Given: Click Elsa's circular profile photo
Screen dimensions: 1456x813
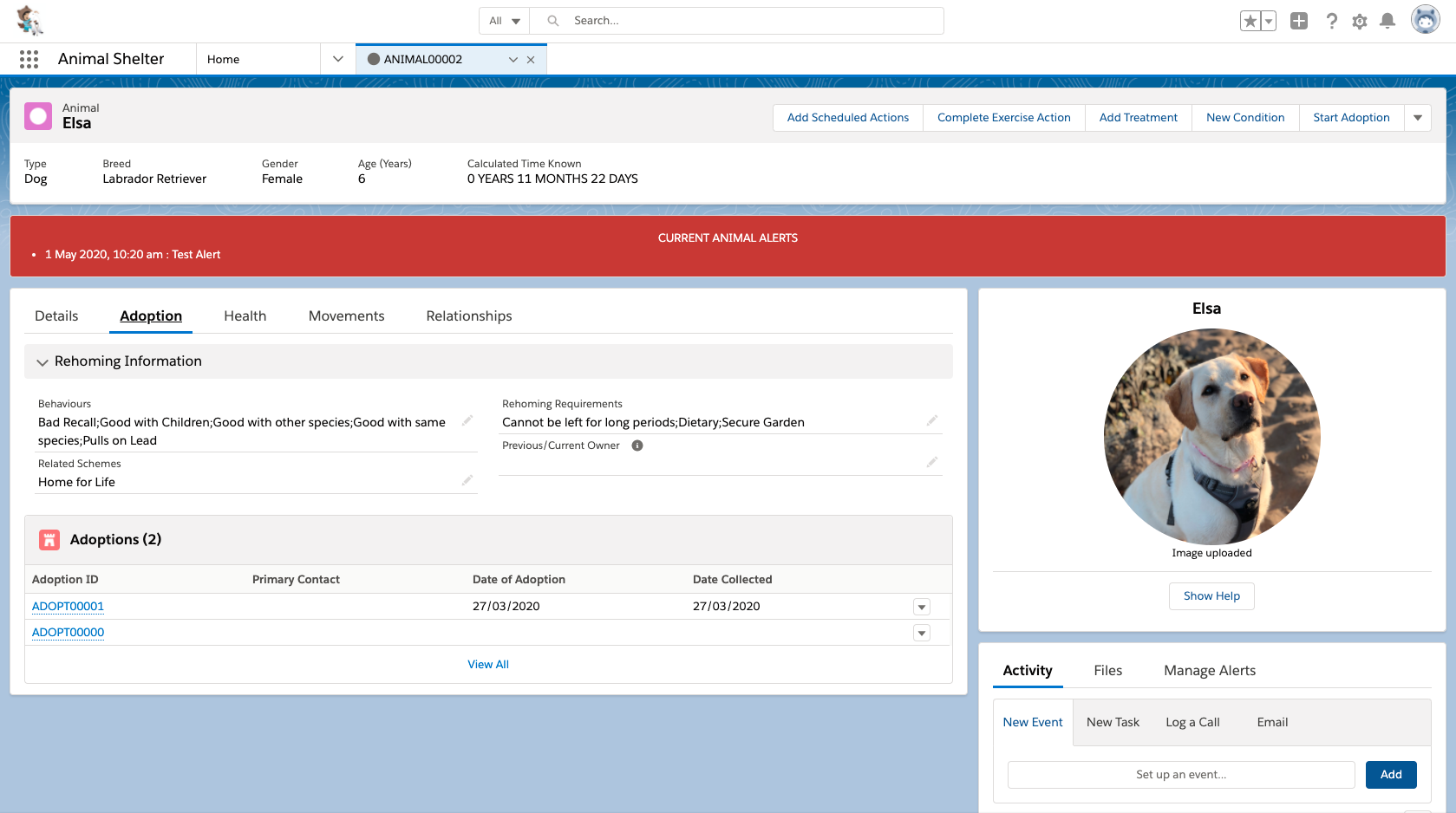Looking at the screenshot, I should coord(1211,437).
